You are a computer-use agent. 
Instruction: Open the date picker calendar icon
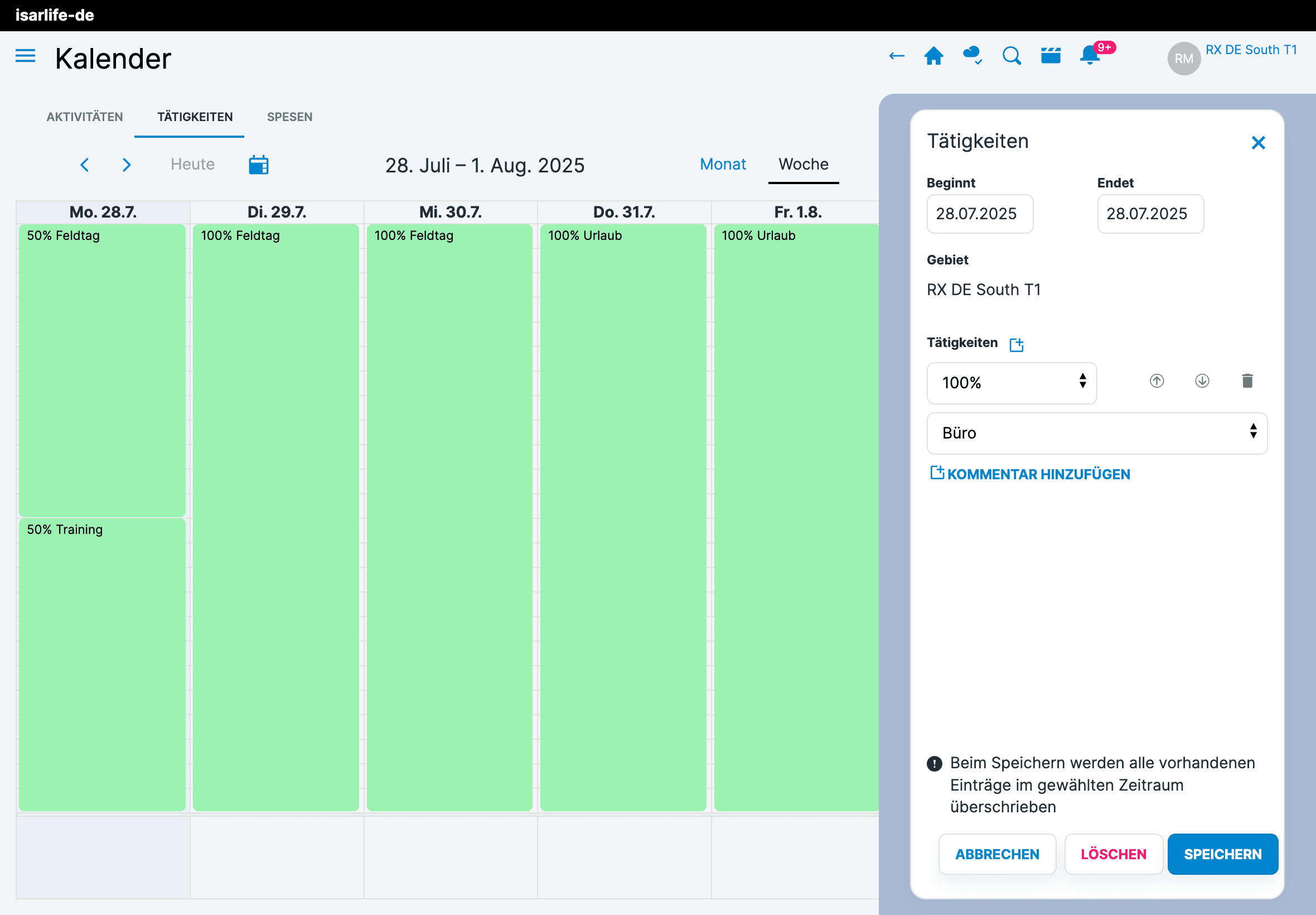pyautogui.click(x=258, y=165)
